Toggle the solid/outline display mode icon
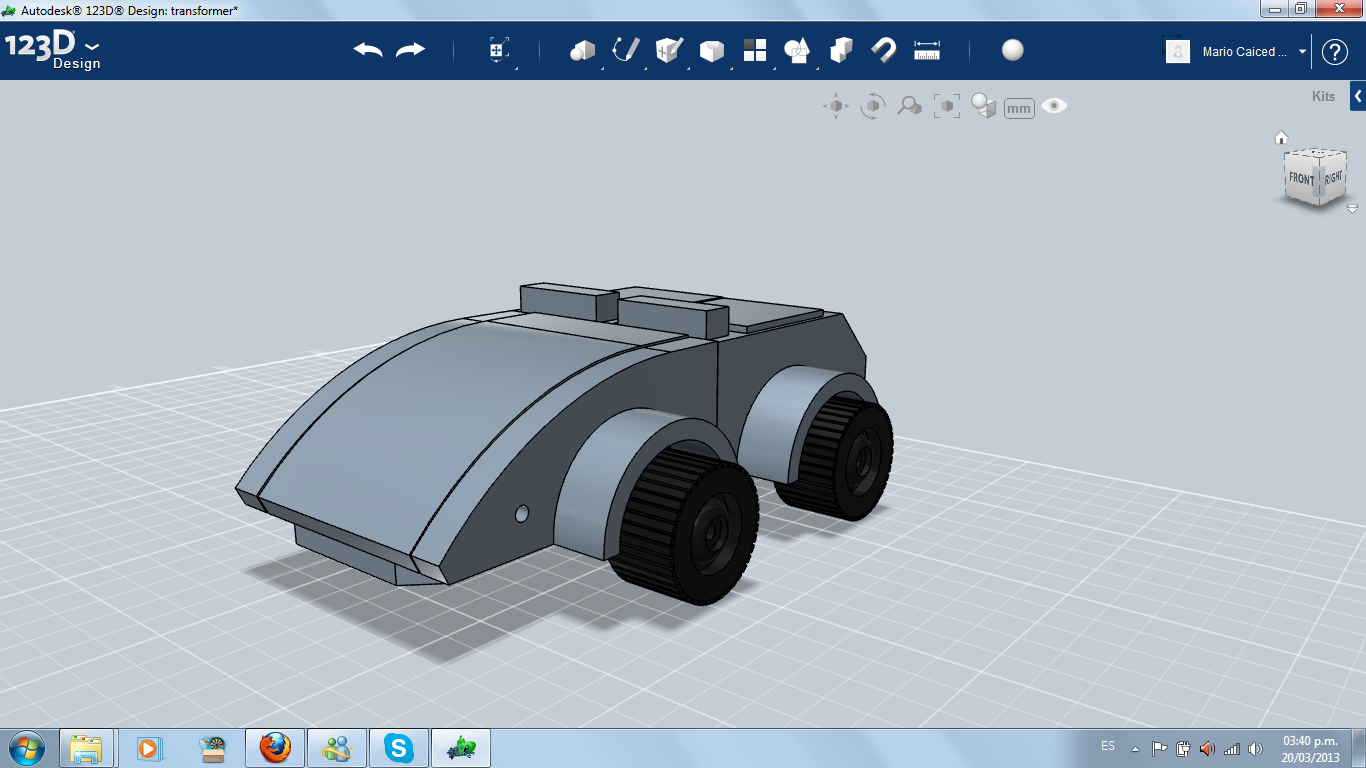Viewport: 1366px width, 768px height. pos(984,106)
